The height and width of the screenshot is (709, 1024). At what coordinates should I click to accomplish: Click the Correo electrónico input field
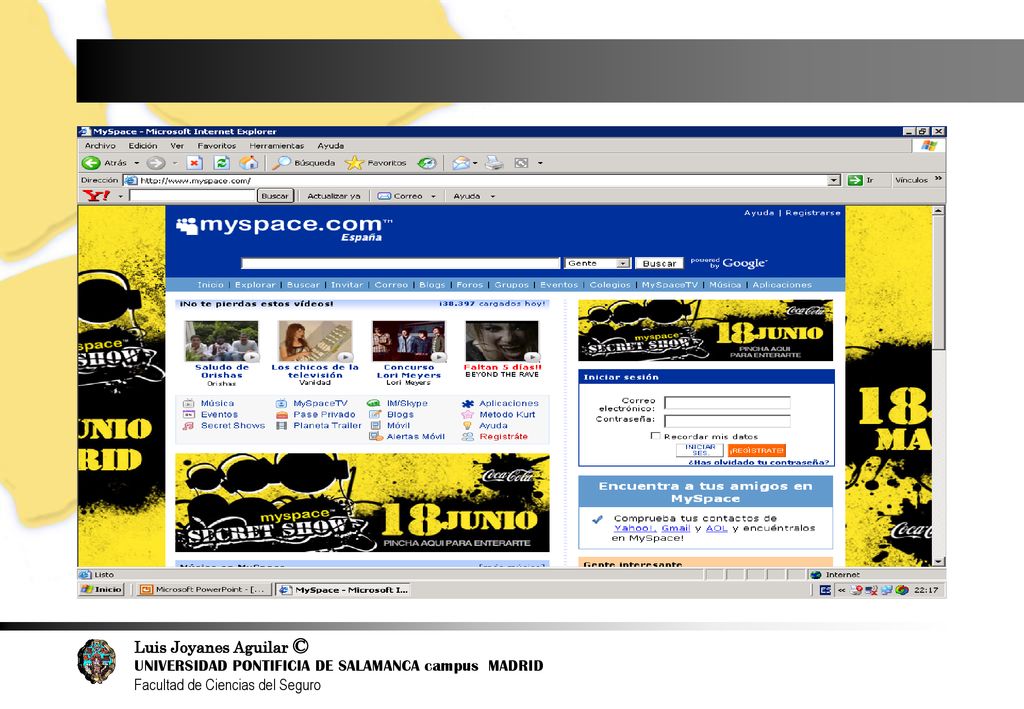(x=727, y=403)
